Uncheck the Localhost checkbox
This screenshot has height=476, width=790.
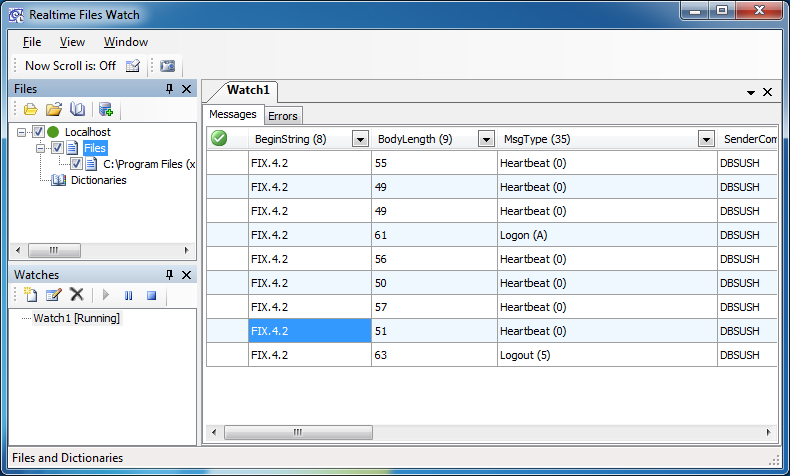39,132
